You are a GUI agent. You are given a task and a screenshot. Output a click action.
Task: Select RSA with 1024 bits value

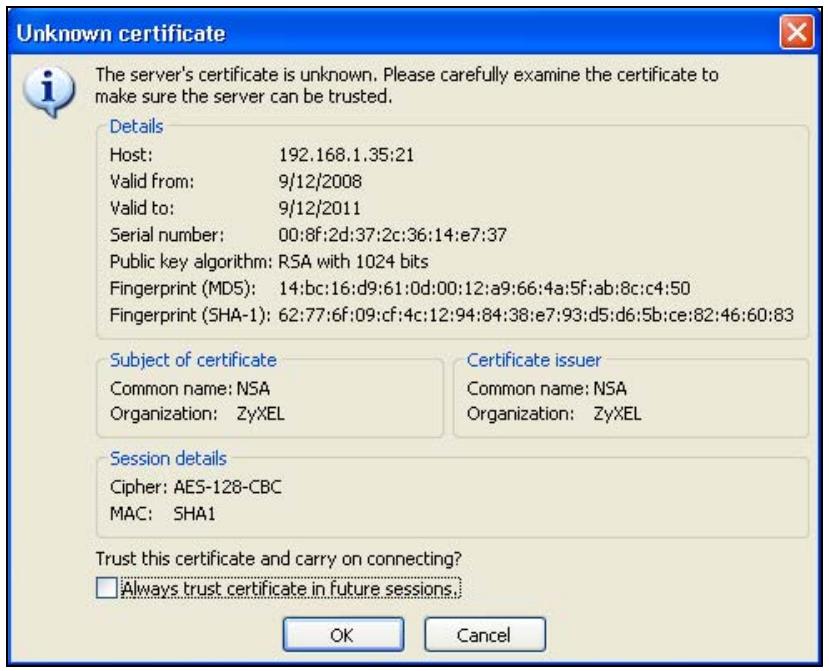point(353,261)
